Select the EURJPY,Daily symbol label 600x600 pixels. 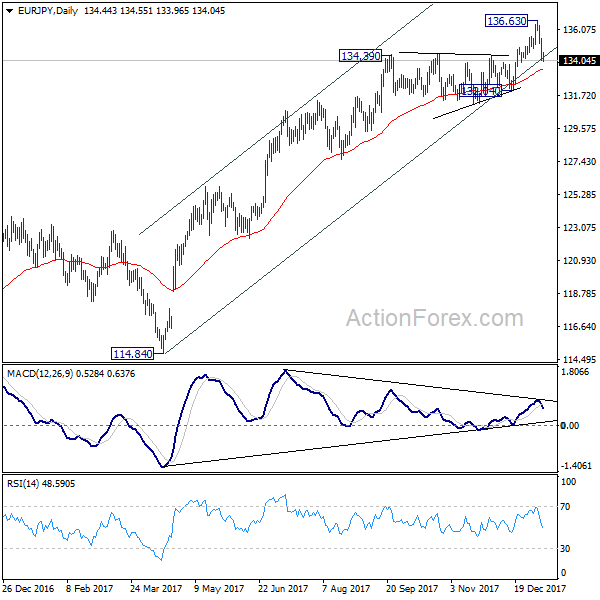tap(48, 11)
